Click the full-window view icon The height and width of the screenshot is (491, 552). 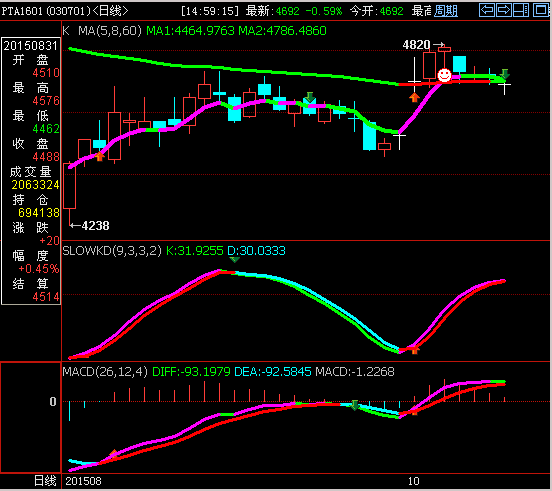click(x=541, y=10)
